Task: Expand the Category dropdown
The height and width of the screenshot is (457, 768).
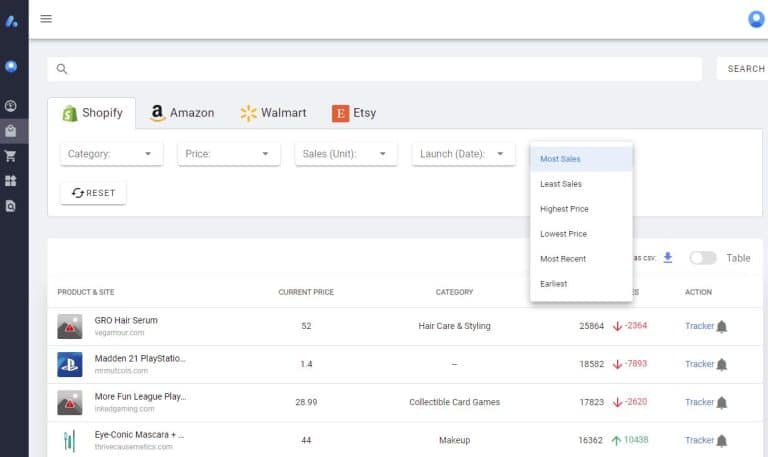Action: point(111,154)
